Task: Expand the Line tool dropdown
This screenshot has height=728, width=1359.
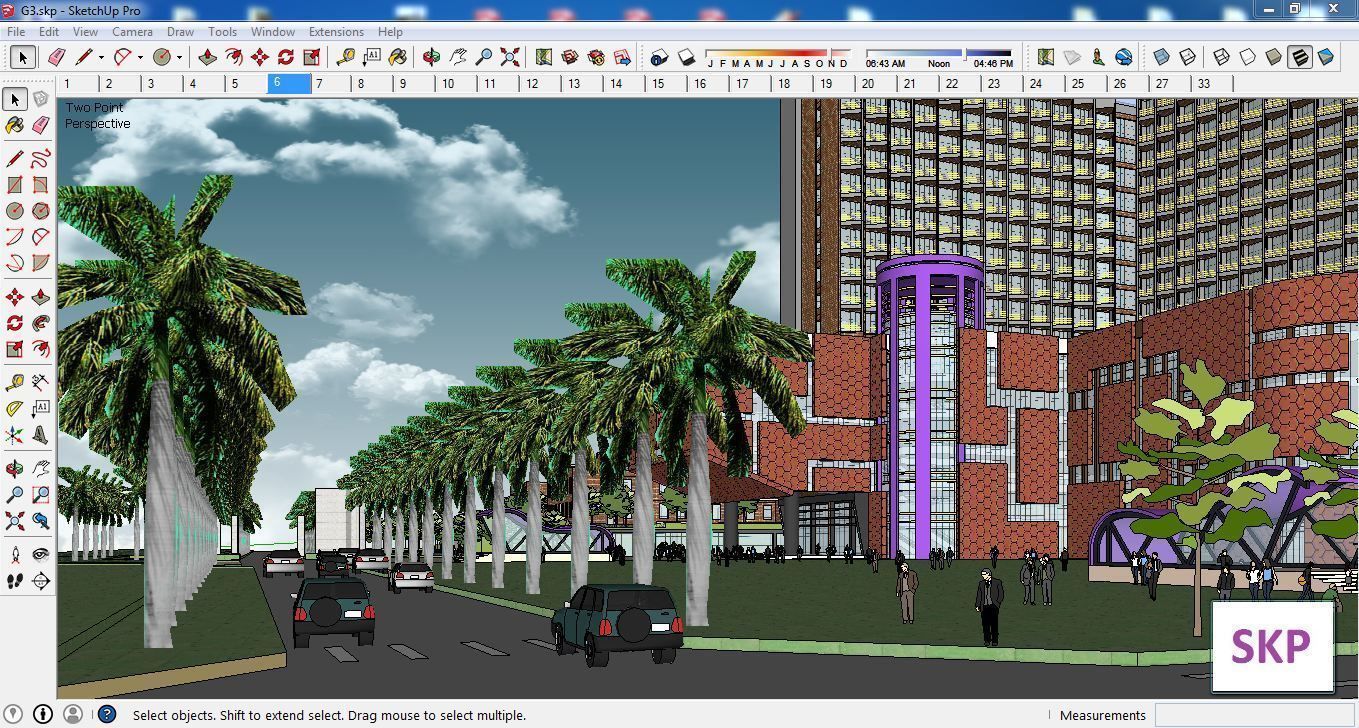Action: tap(101, 57)
